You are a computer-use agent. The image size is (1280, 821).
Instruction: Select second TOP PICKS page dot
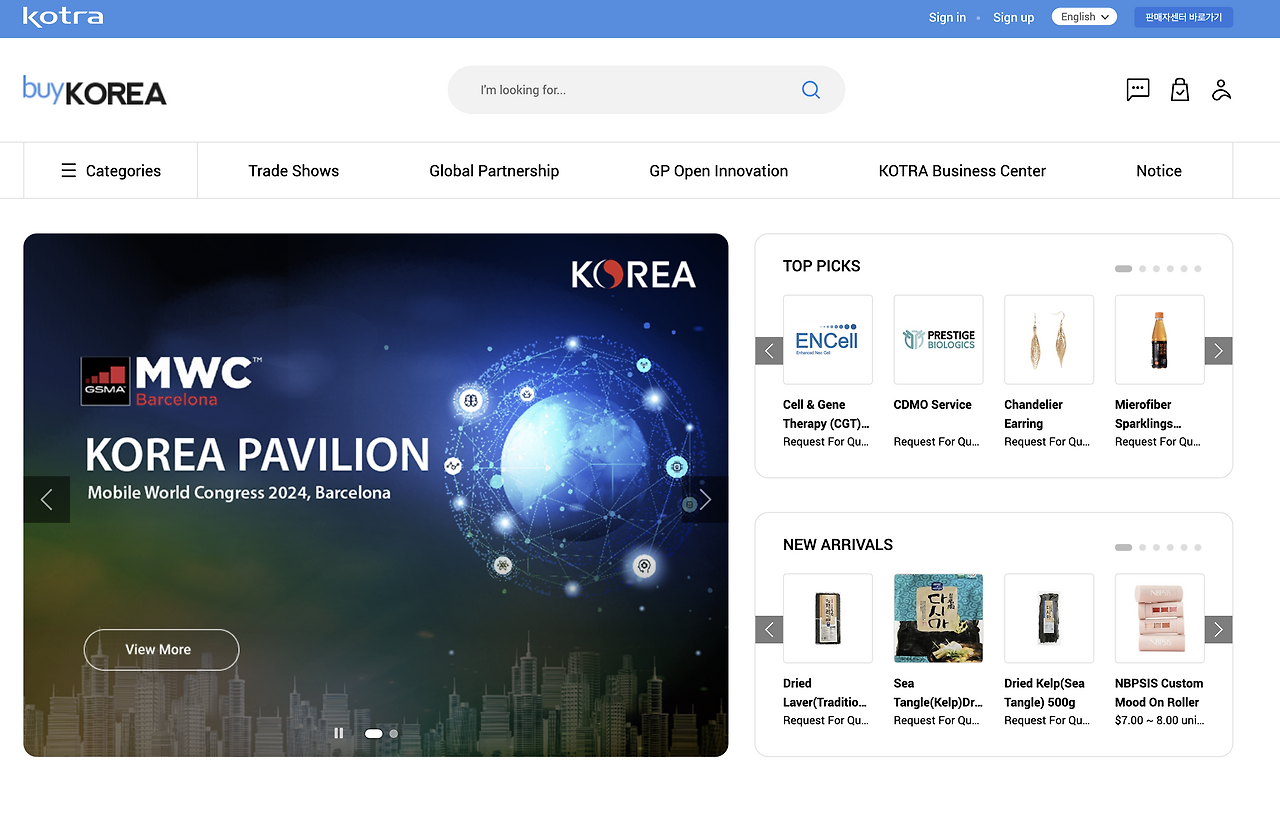point(1143,269)
